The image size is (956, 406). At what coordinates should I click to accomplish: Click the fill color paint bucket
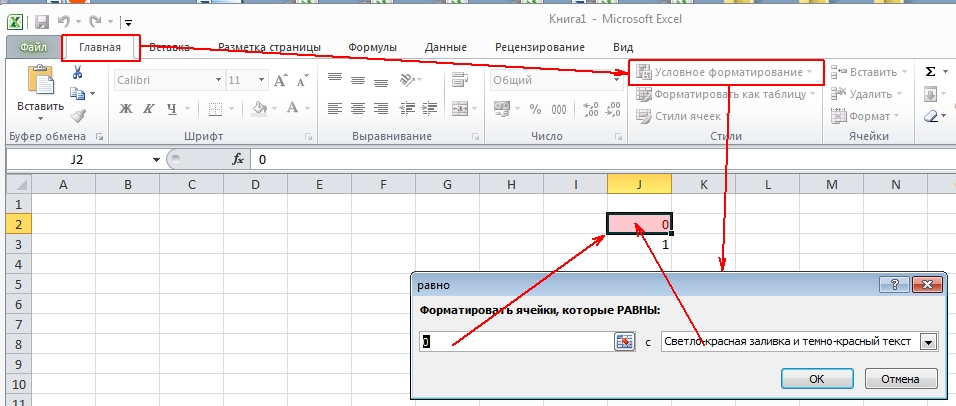[x=259, y=109]
